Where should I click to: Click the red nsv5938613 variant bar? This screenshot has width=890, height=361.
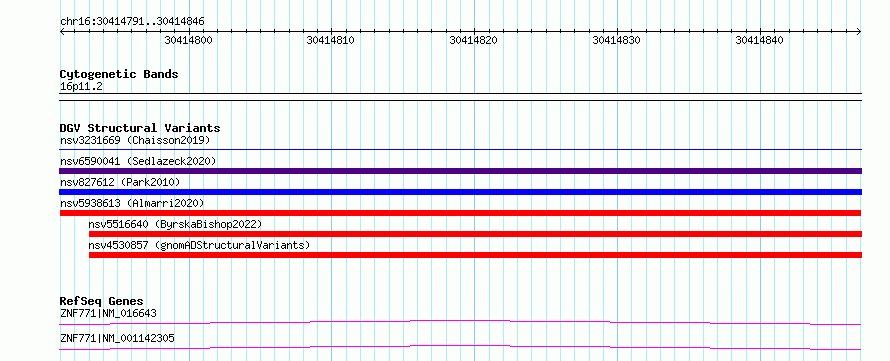tap(460, 213)
